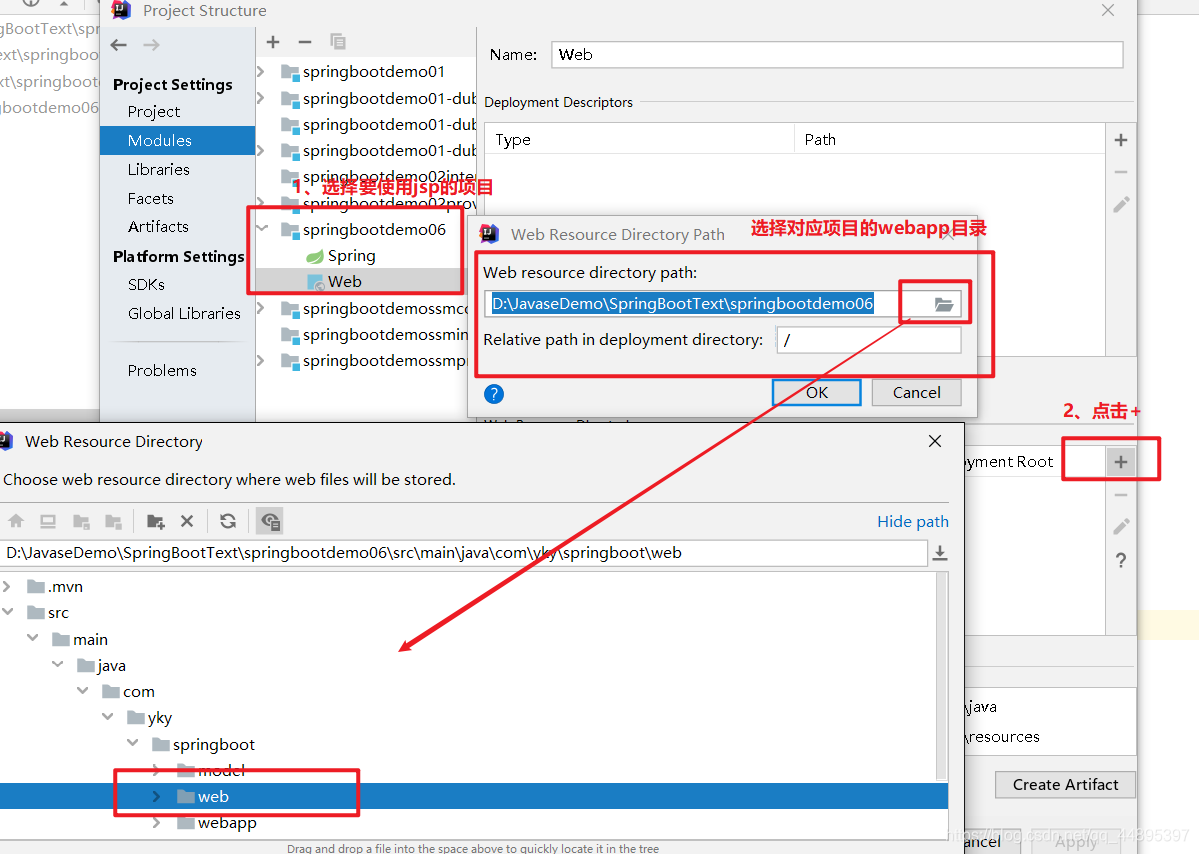Open help in Web Resource Directory Path dialog
The width and height of the screenshot is (1199, 854).
coord(494,394)
